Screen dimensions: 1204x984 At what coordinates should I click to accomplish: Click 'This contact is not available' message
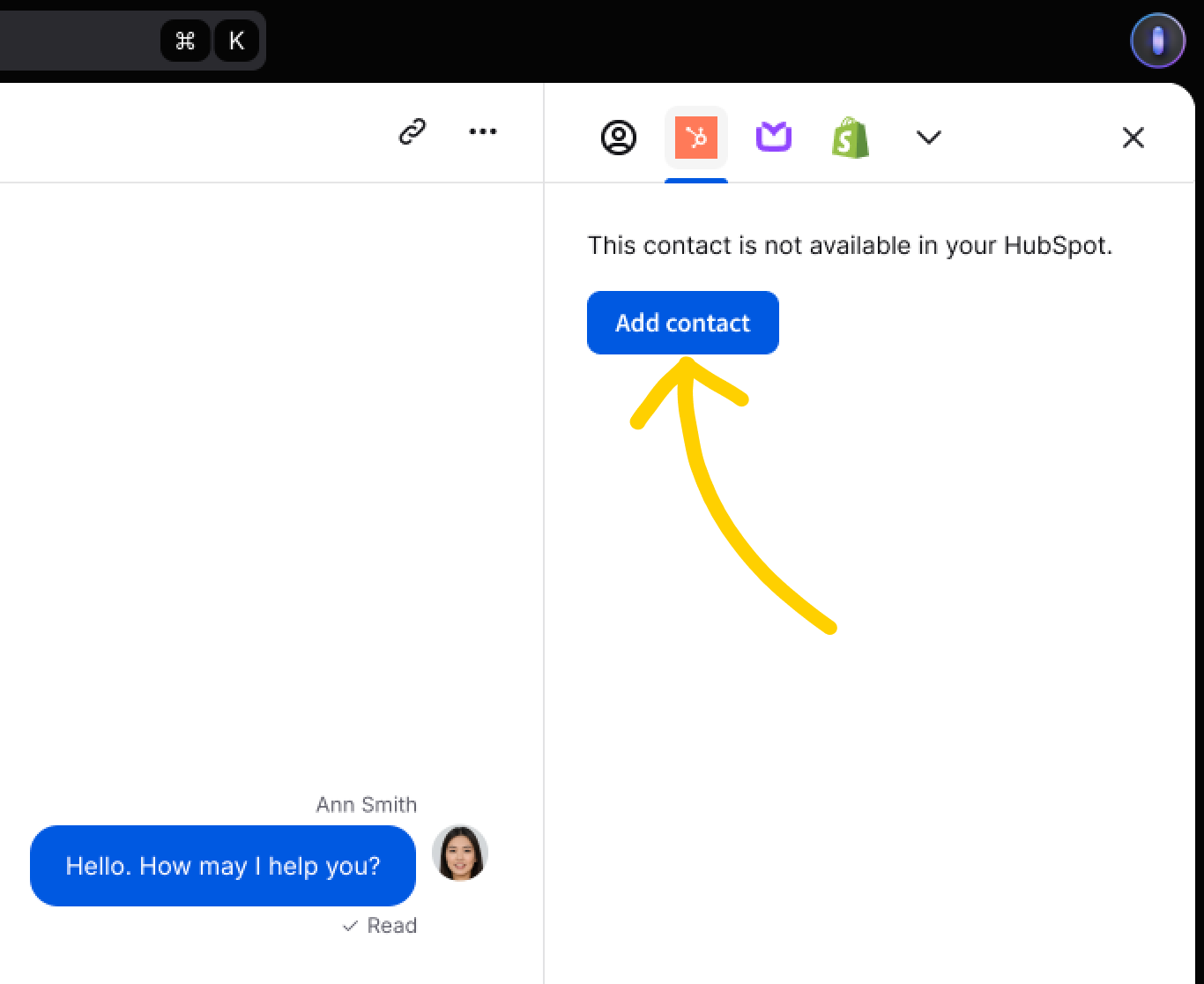pos(850,245)
